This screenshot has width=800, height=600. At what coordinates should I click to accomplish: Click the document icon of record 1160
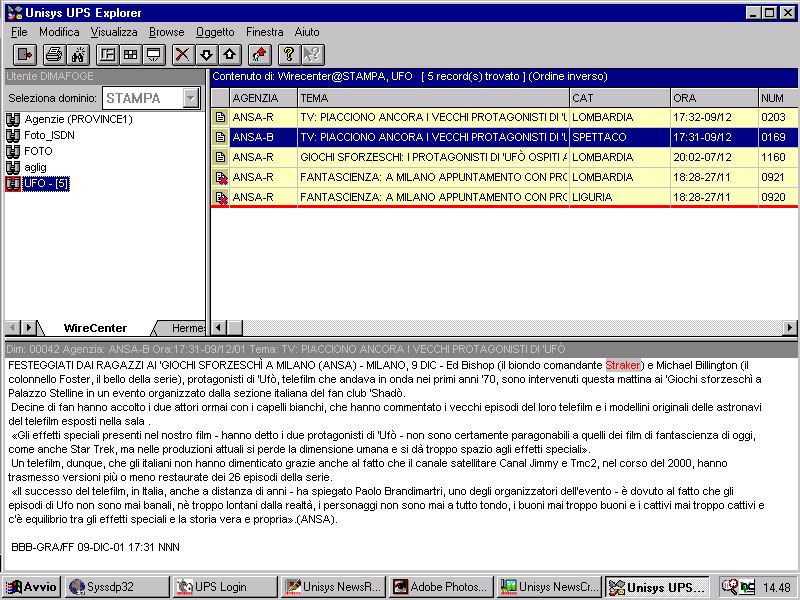220,157
